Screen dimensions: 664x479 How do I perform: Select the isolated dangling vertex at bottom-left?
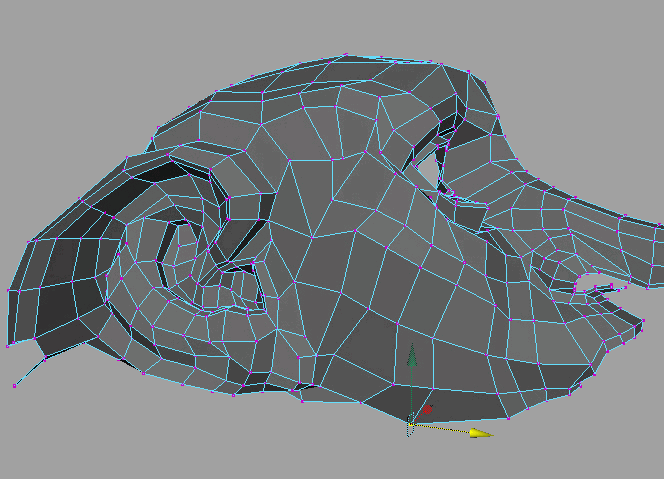[14, 385]
